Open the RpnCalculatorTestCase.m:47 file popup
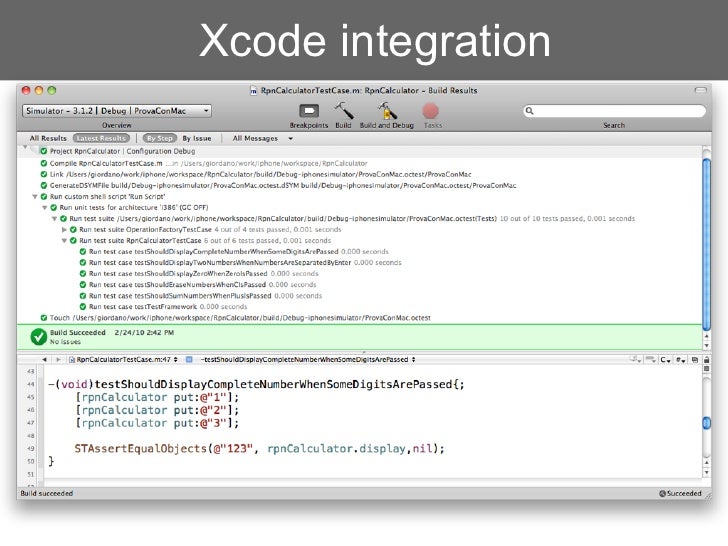The image size is (728, 546). pos(123,359)
